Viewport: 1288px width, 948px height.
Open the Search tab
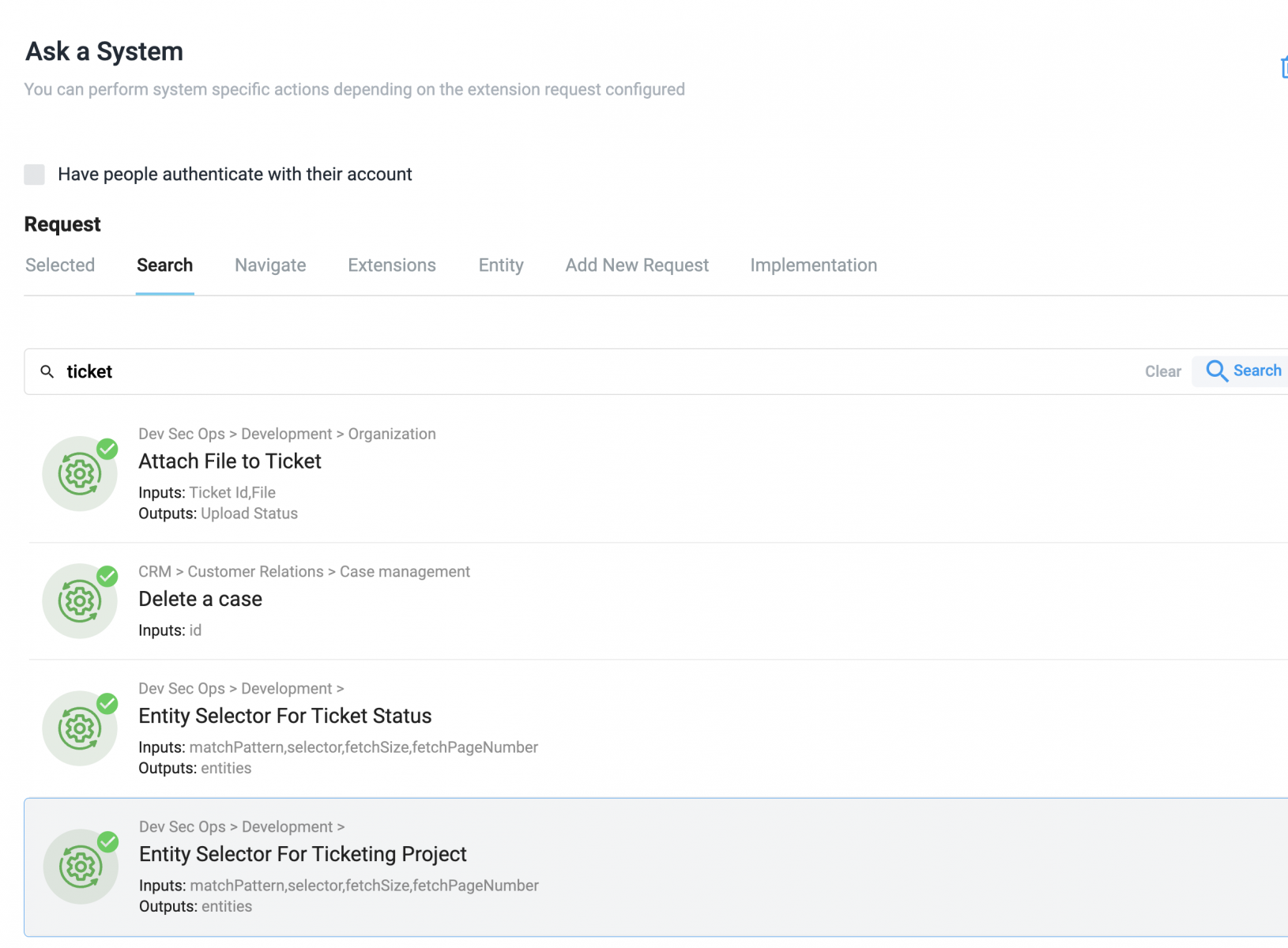tap(165, 265)
